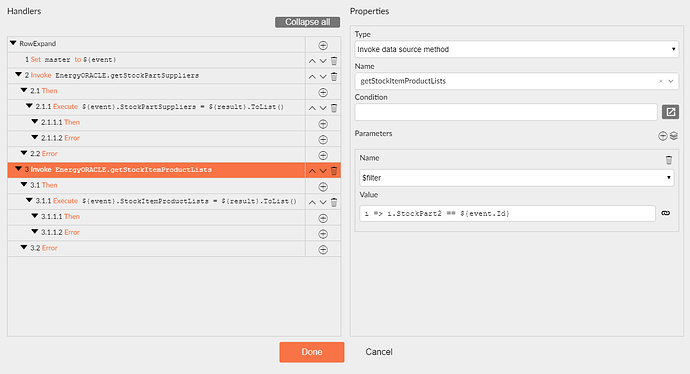
Task: Collapse the 2 Invoke getStockPartSuppliers node
Action: pyautogui.click(x=18, y=75)
